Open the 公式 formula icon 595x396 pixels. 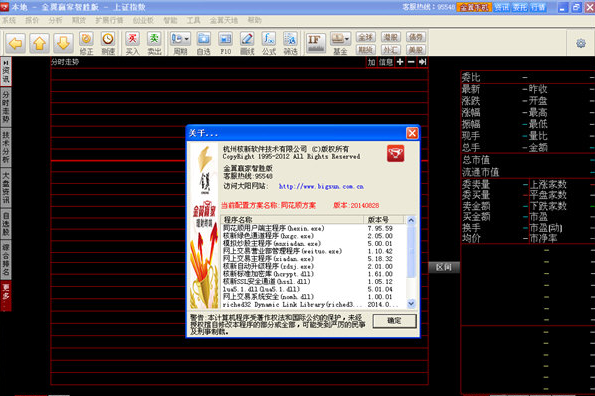coord(269,43)
